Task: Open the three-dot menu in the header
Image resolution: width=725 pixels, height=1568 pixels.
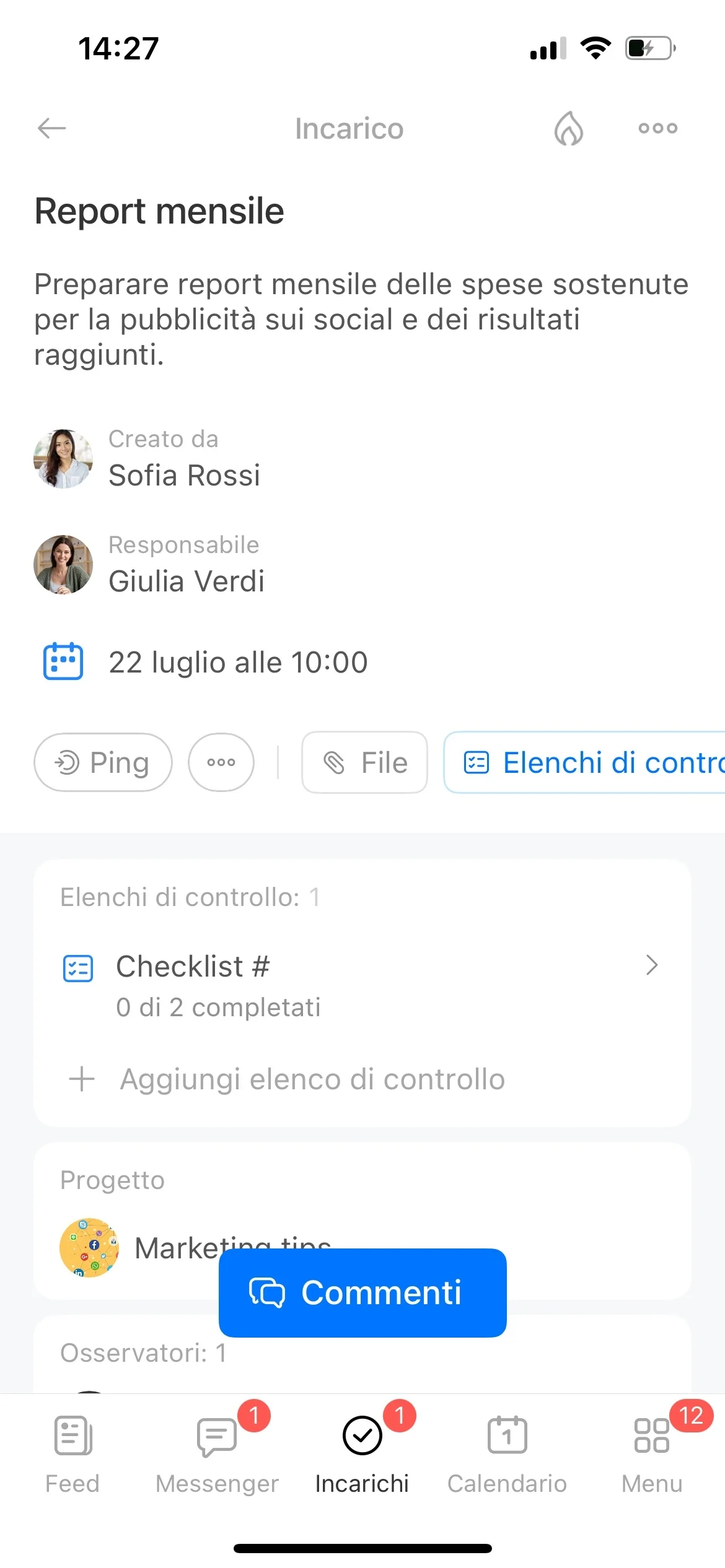Action: pyautogui.click(x=658, y=128)
